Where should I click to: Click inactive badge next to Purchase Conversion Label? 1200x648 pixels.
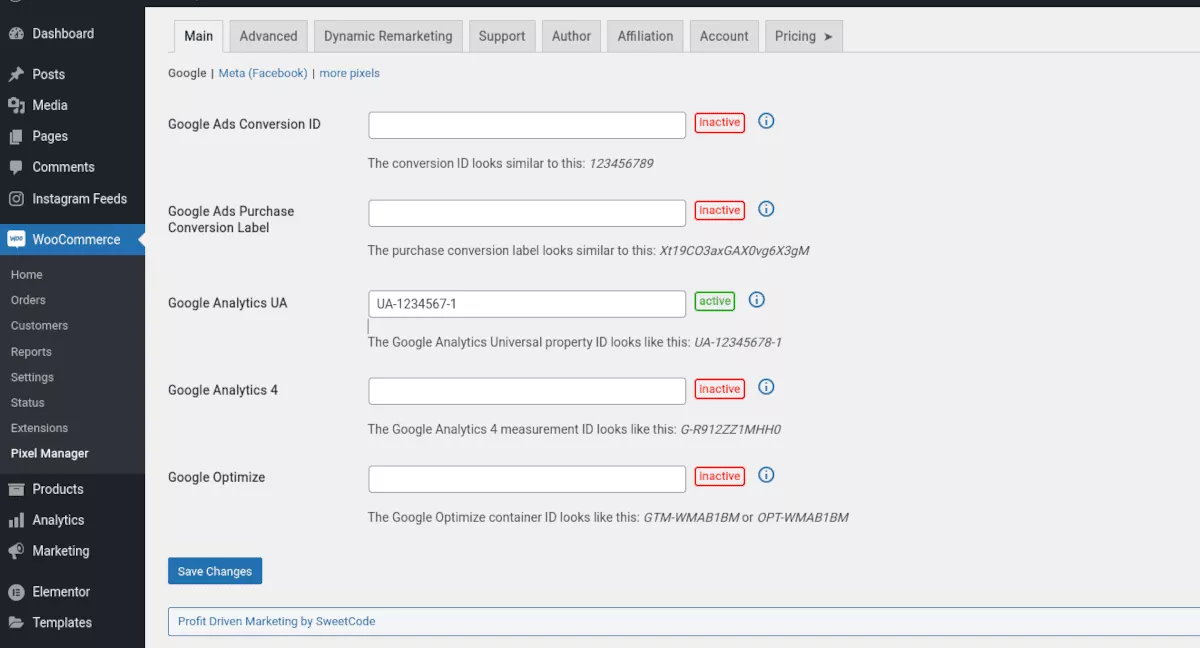click(x=720, y=211)
